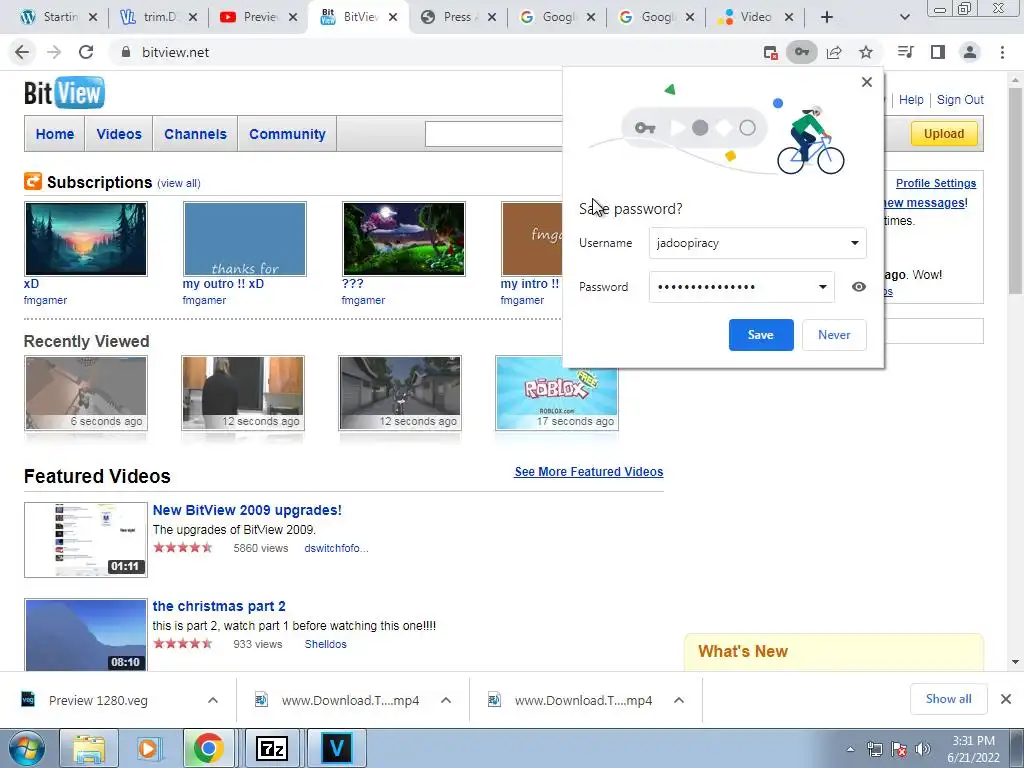This screenshot has height=768, width=1024.
Task: Click the yellow Upload button
Action: coord(944,134)
